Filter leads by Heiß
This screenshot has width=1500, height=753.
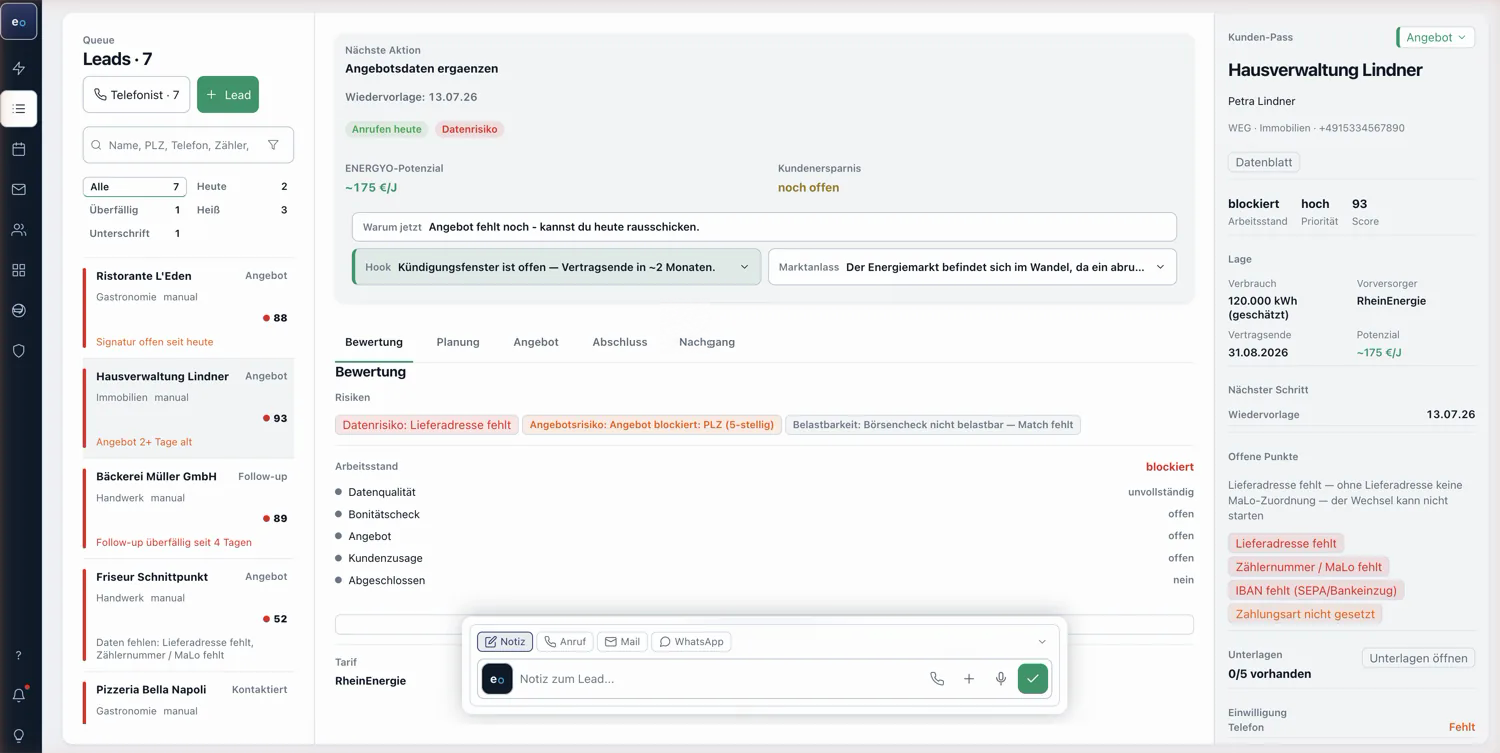coord(242,210)
